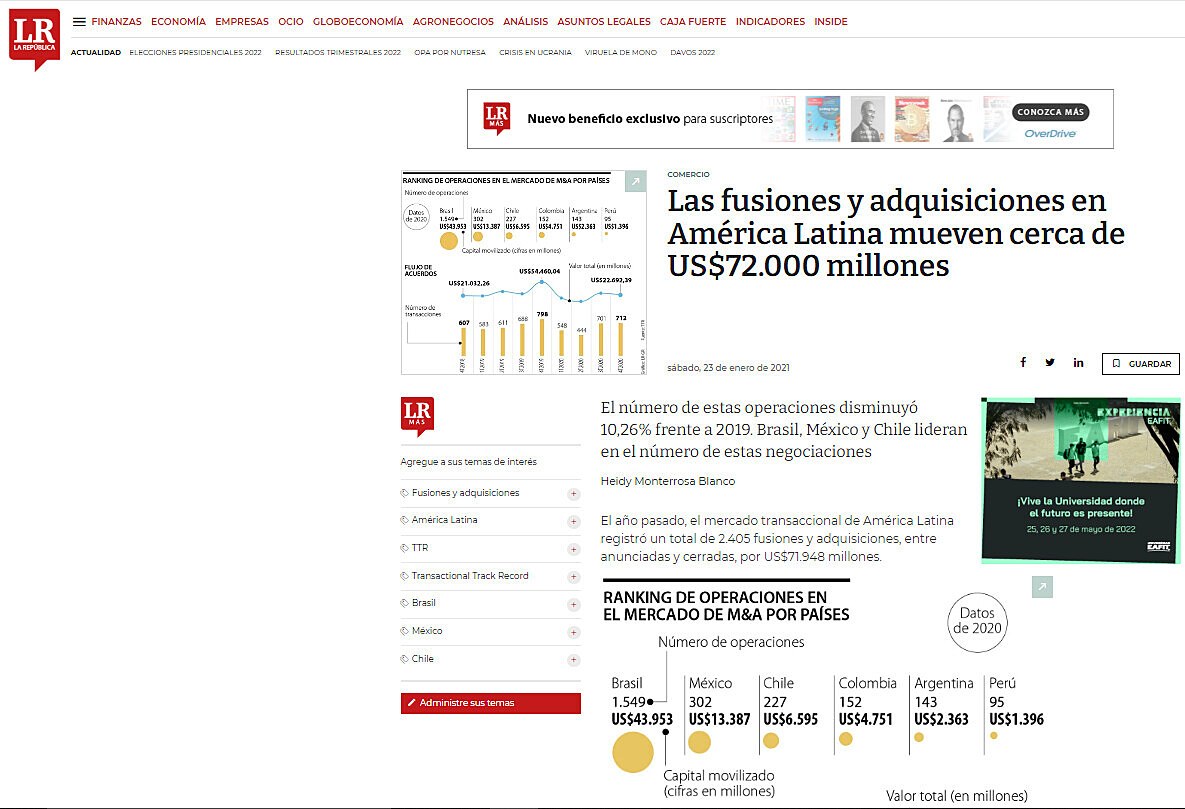Go to Asuntos Legales section
The height and width of the screenshot is (809, 1185).
[x=604, y=22]
